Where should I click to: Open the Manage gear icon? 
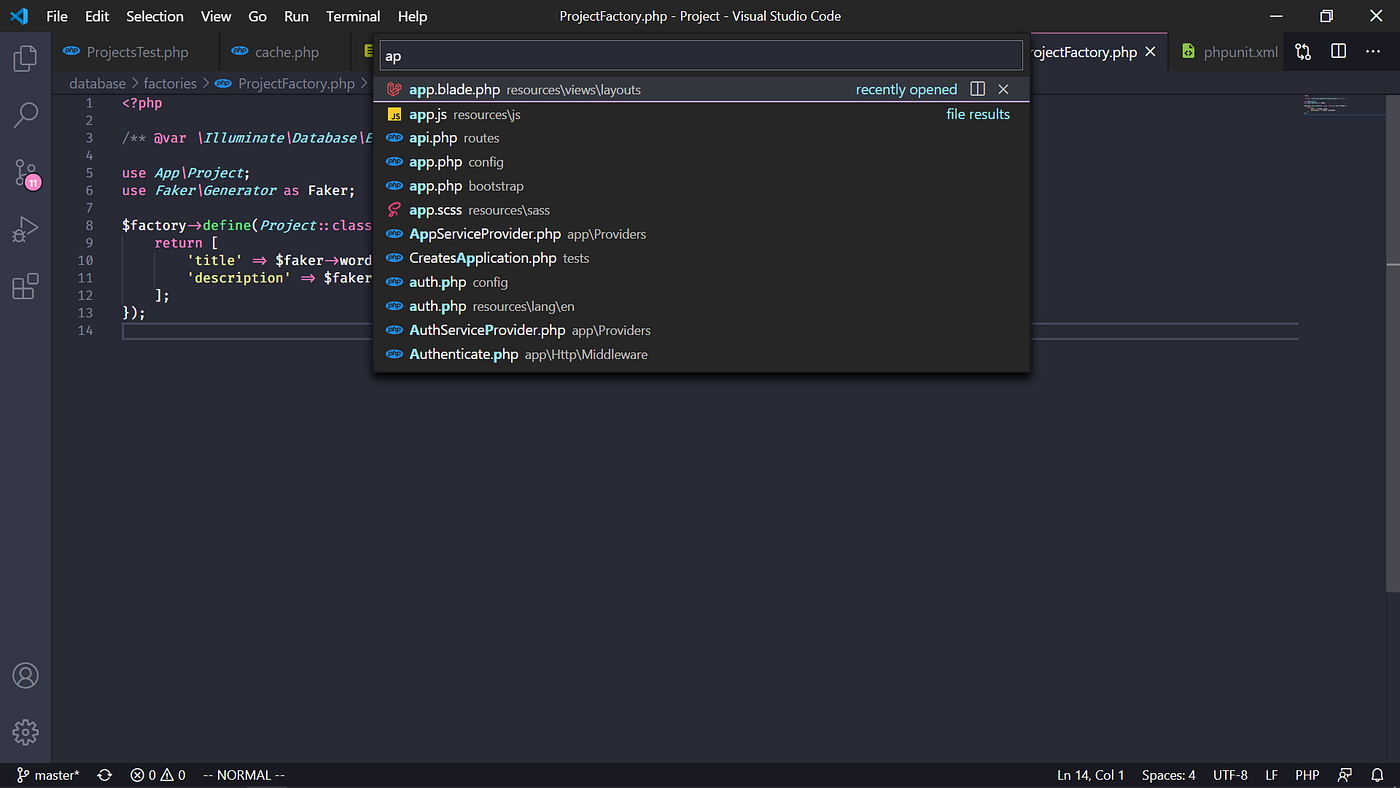point(25,732)
